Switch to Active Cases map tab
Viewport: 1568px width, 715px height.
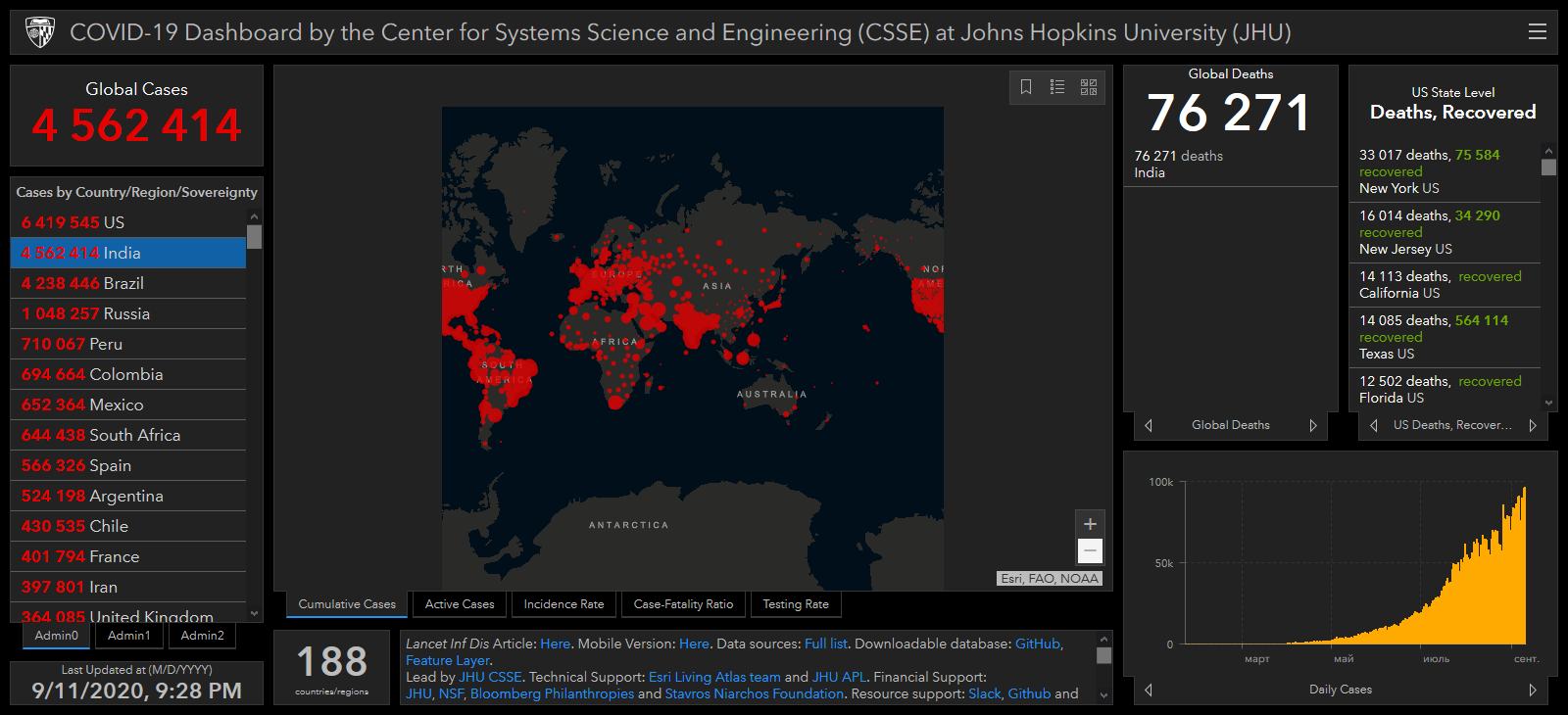(x=460, y=604)
